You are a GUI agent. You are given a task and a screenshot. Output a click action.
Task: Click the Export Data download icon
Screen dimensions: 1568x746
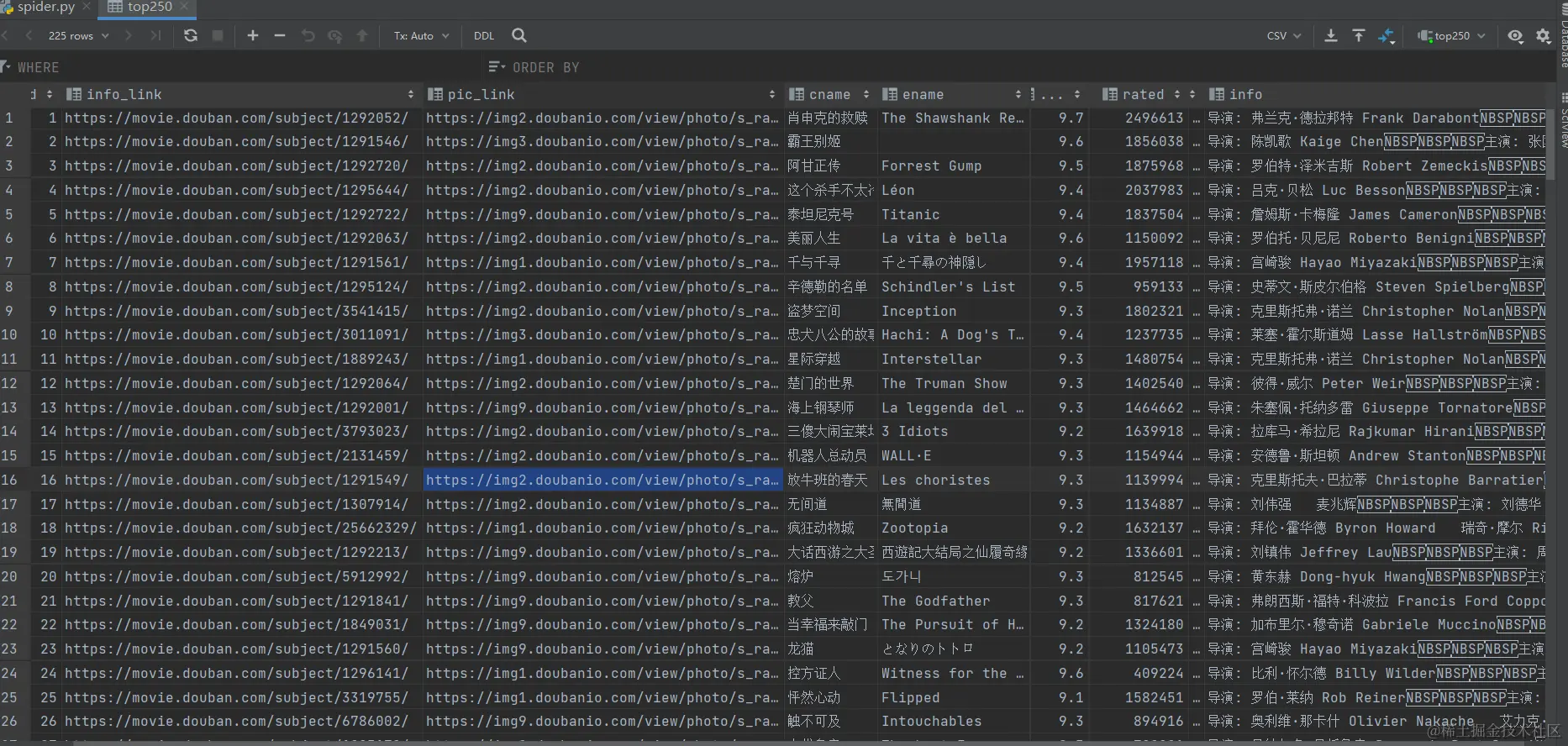1331,35
